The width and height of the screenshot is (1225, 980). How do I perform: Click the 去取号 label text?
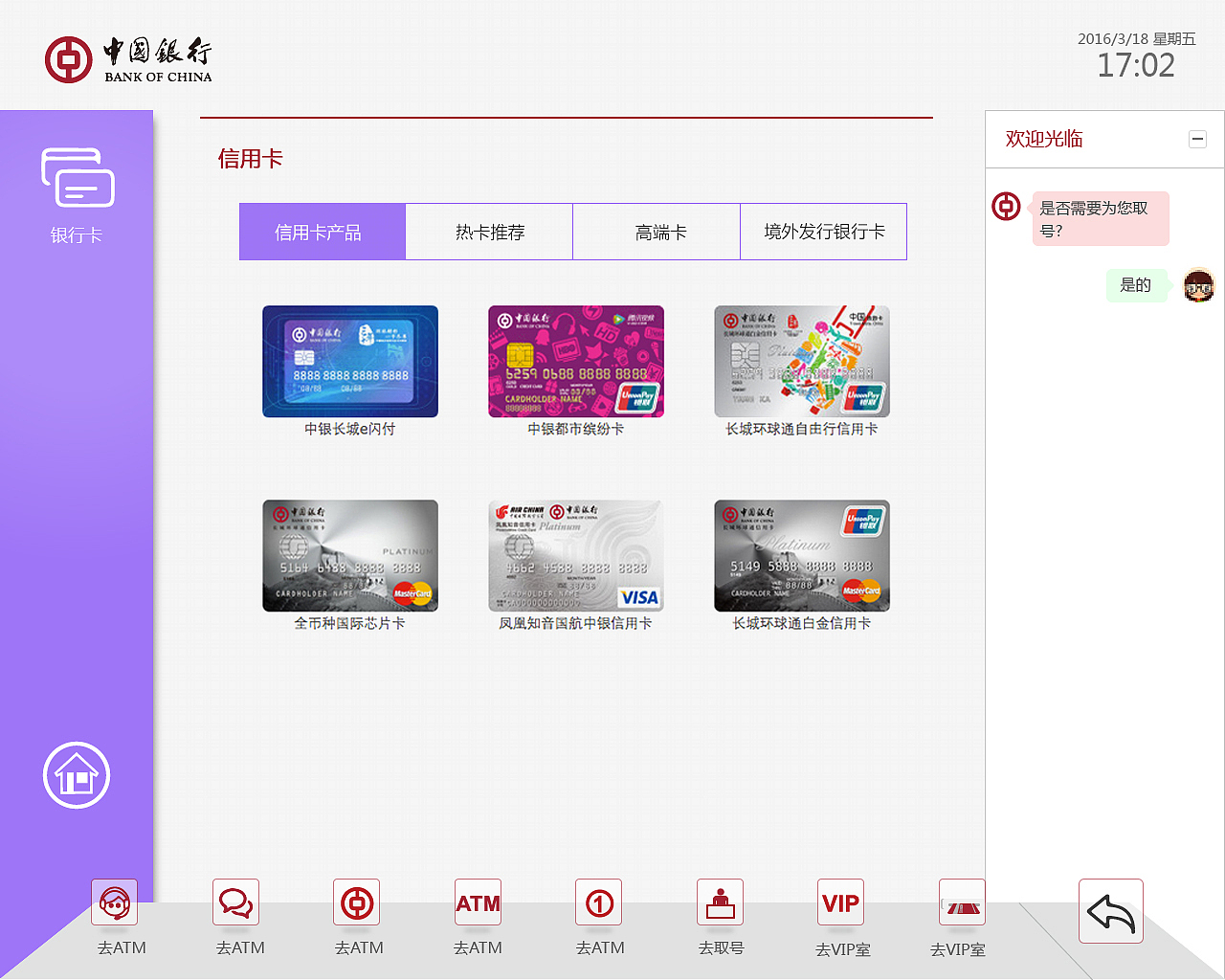(721, 947)
